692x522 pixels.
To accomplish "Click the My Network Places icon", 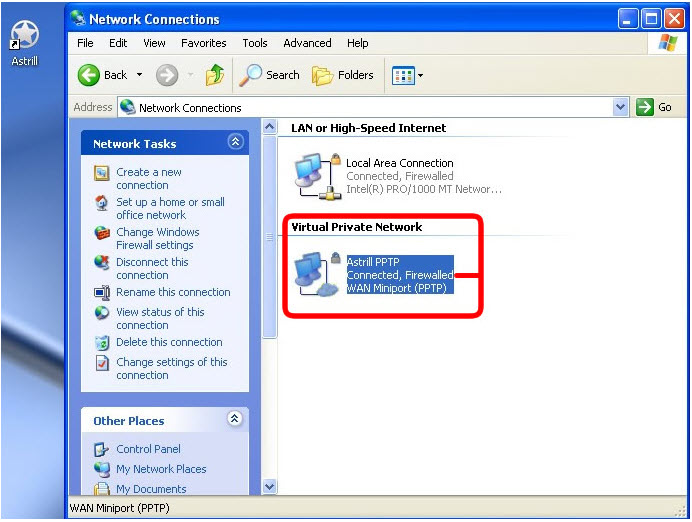I will (x=102, y=469).
